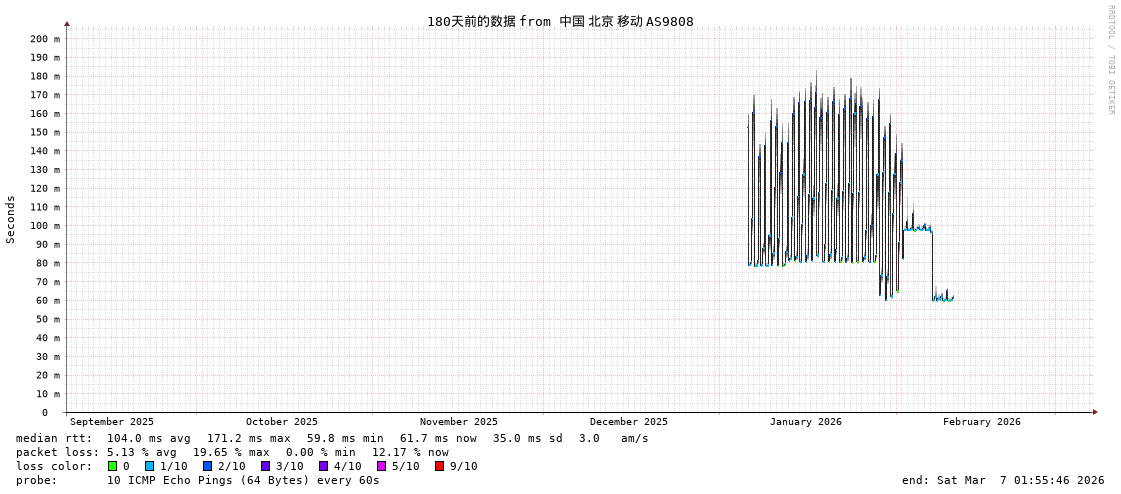
Task: Click the November 2025 time label
Action: point(458,422)
